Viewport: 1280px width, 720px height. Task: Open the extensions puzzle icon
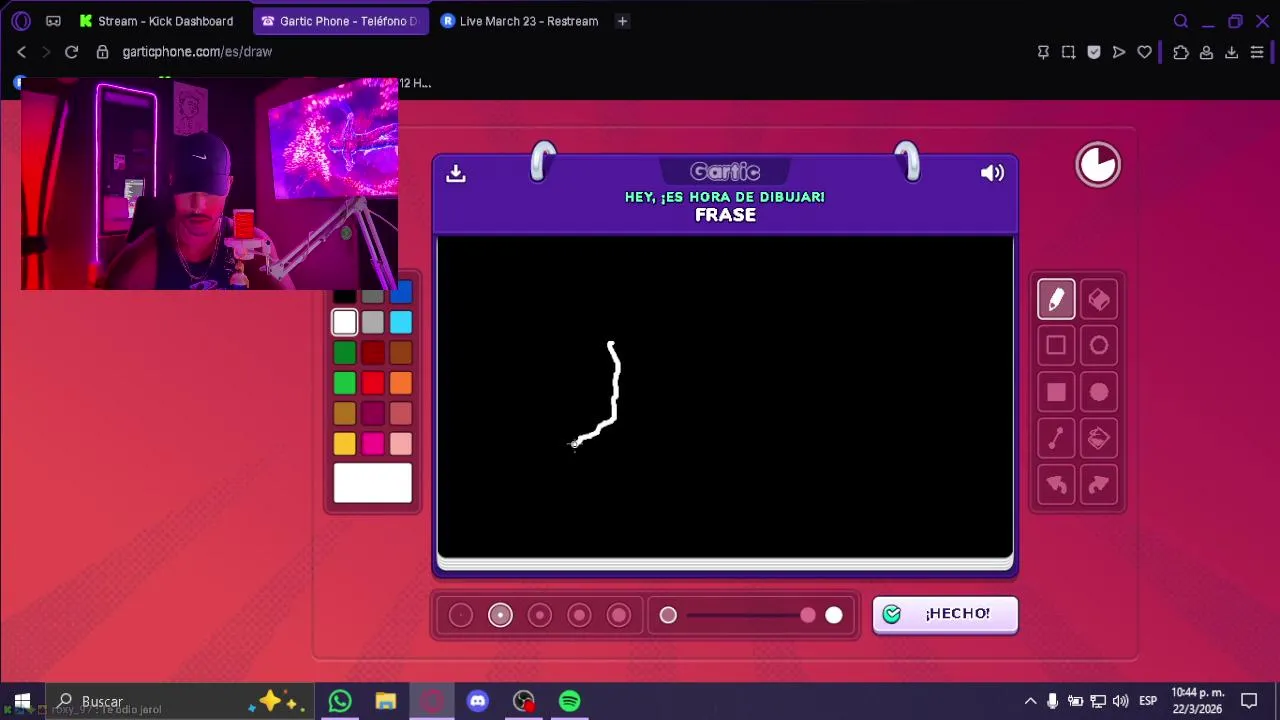point(1181,52)
